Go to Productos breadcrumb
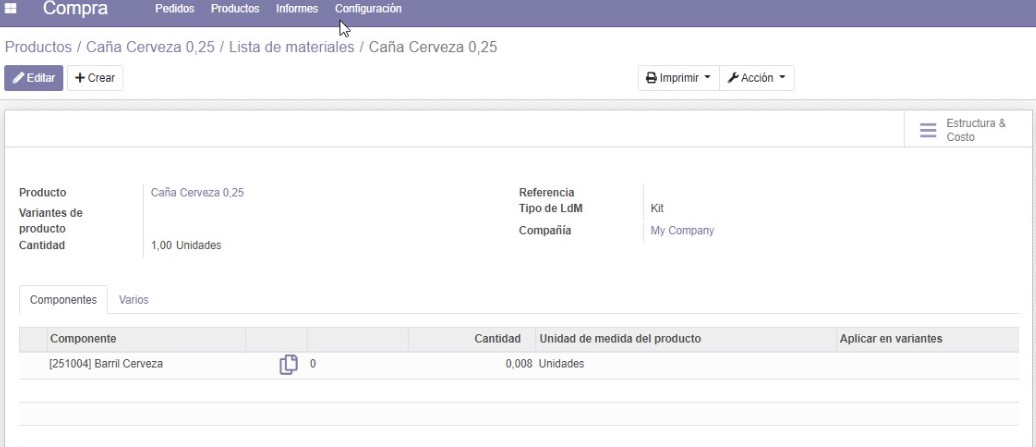Screen dimensions: 1036x447 point(38,47)
